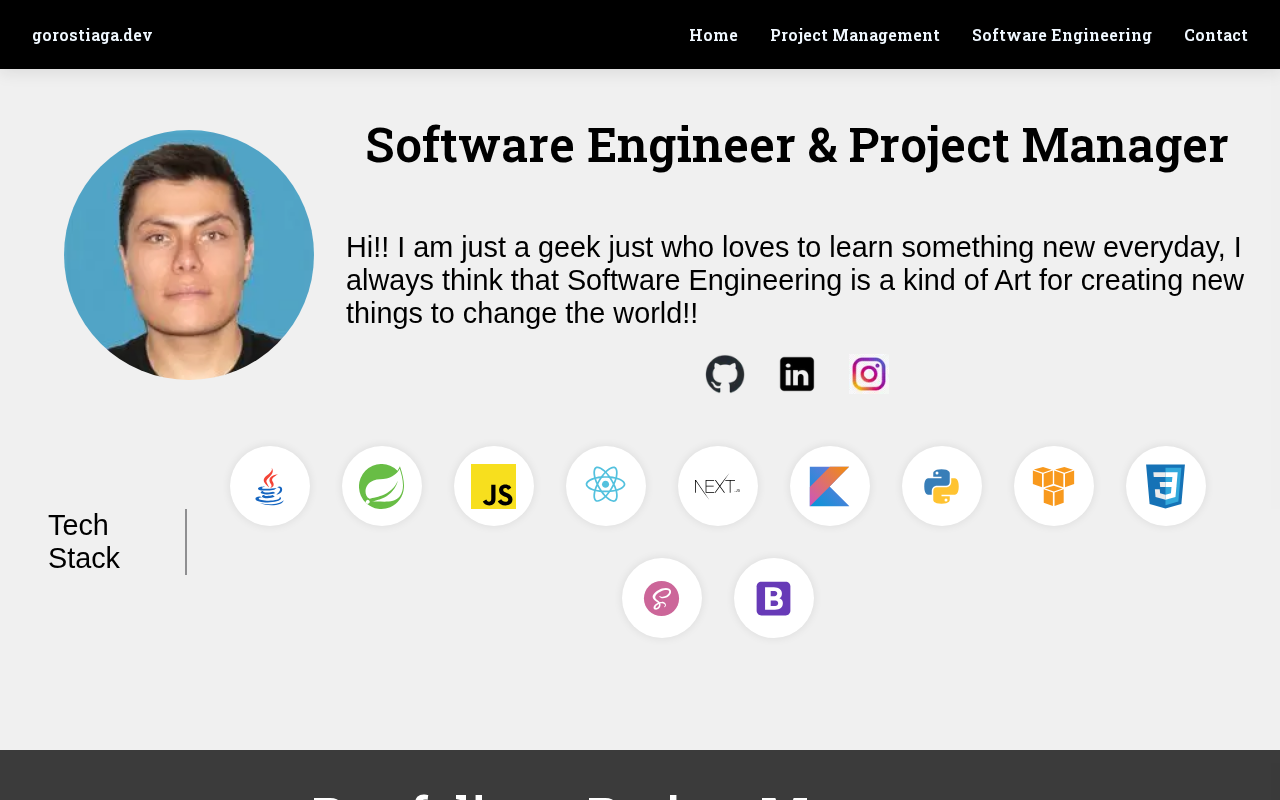Click the circular profile photo
Viewport: 1280px width, 800px height.
[x=189, y=255]
